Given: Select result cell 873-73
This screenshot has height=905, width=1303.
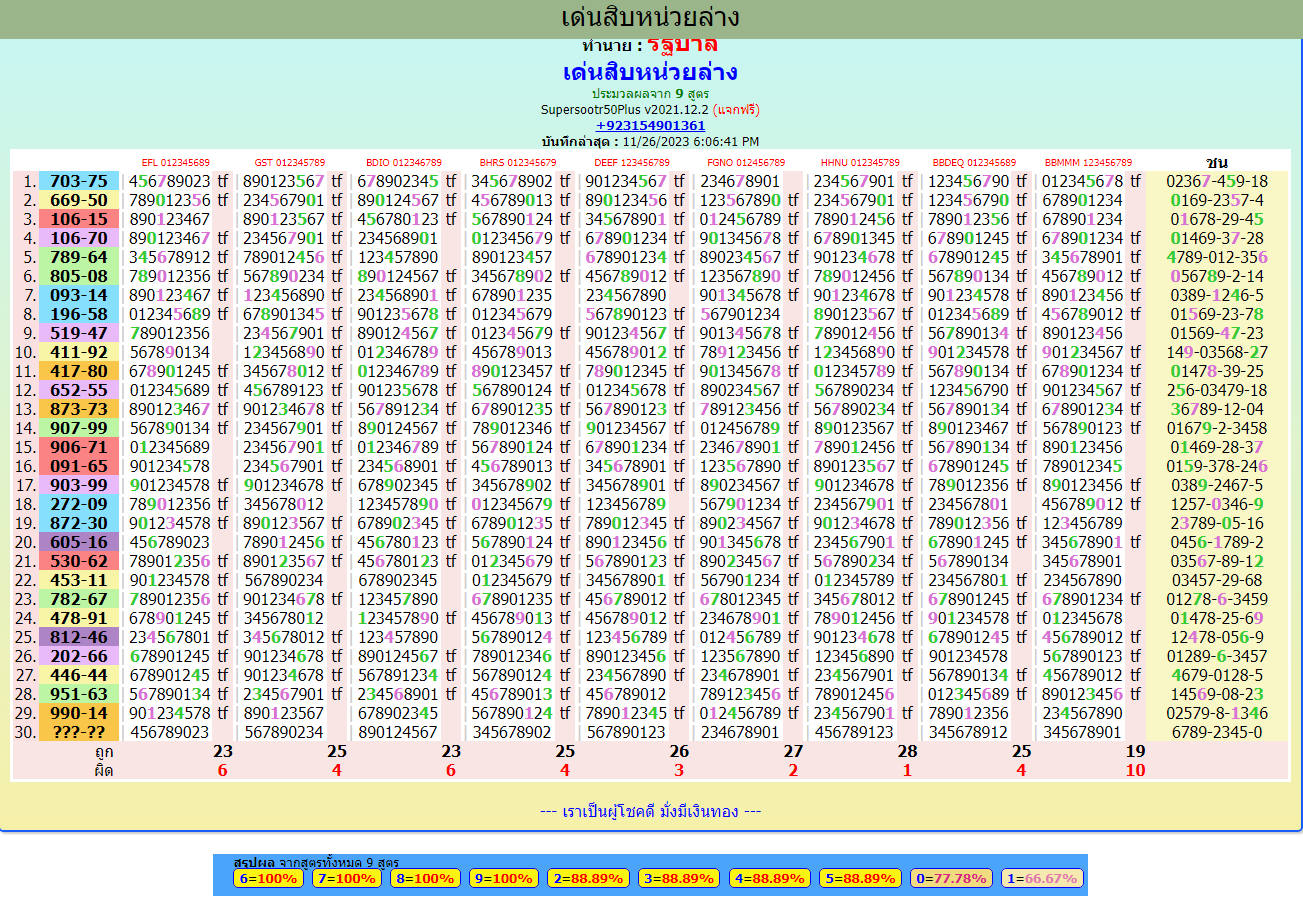Looking at the screenshot, I should pos(79,409).
